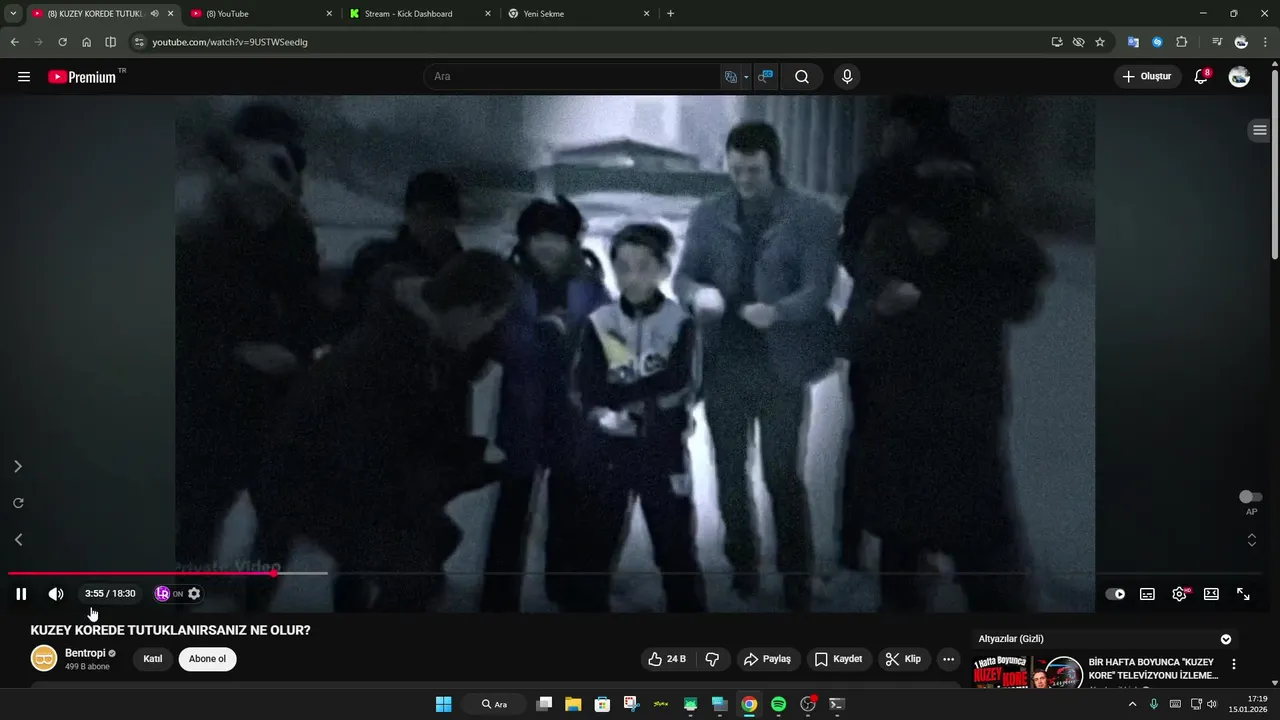Open the recommended Kuzey Kore thumbnail
The width and height of the screenshot is (1280, 720).
click(x=1028, y=672)
